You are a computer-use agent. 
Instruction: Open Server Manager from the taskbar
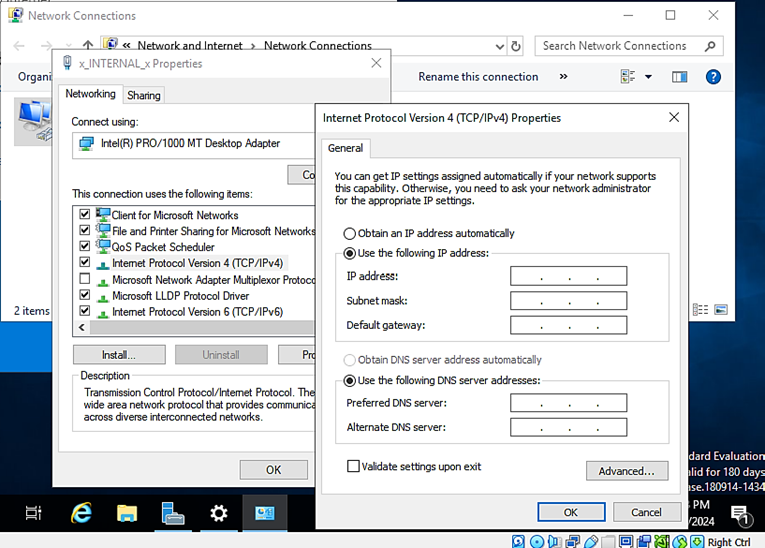(x=173, y=513)
